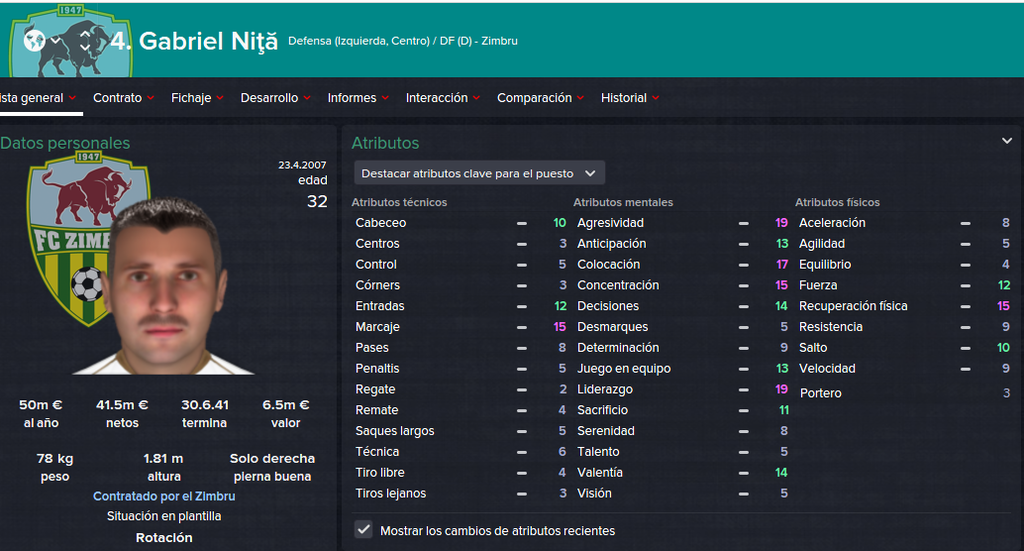Click the change indicator dash next to Cabeceo
This screenshot has height=551, width=1024.
pos(522,223)
